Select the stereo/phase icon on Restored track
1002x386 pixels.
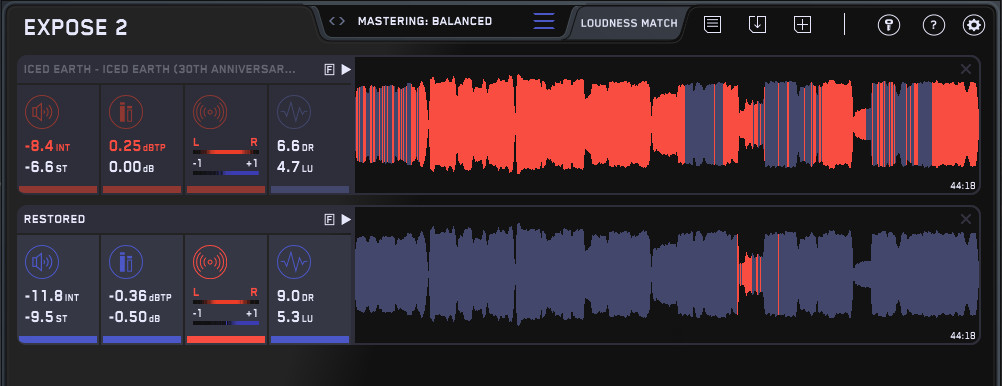210,262
